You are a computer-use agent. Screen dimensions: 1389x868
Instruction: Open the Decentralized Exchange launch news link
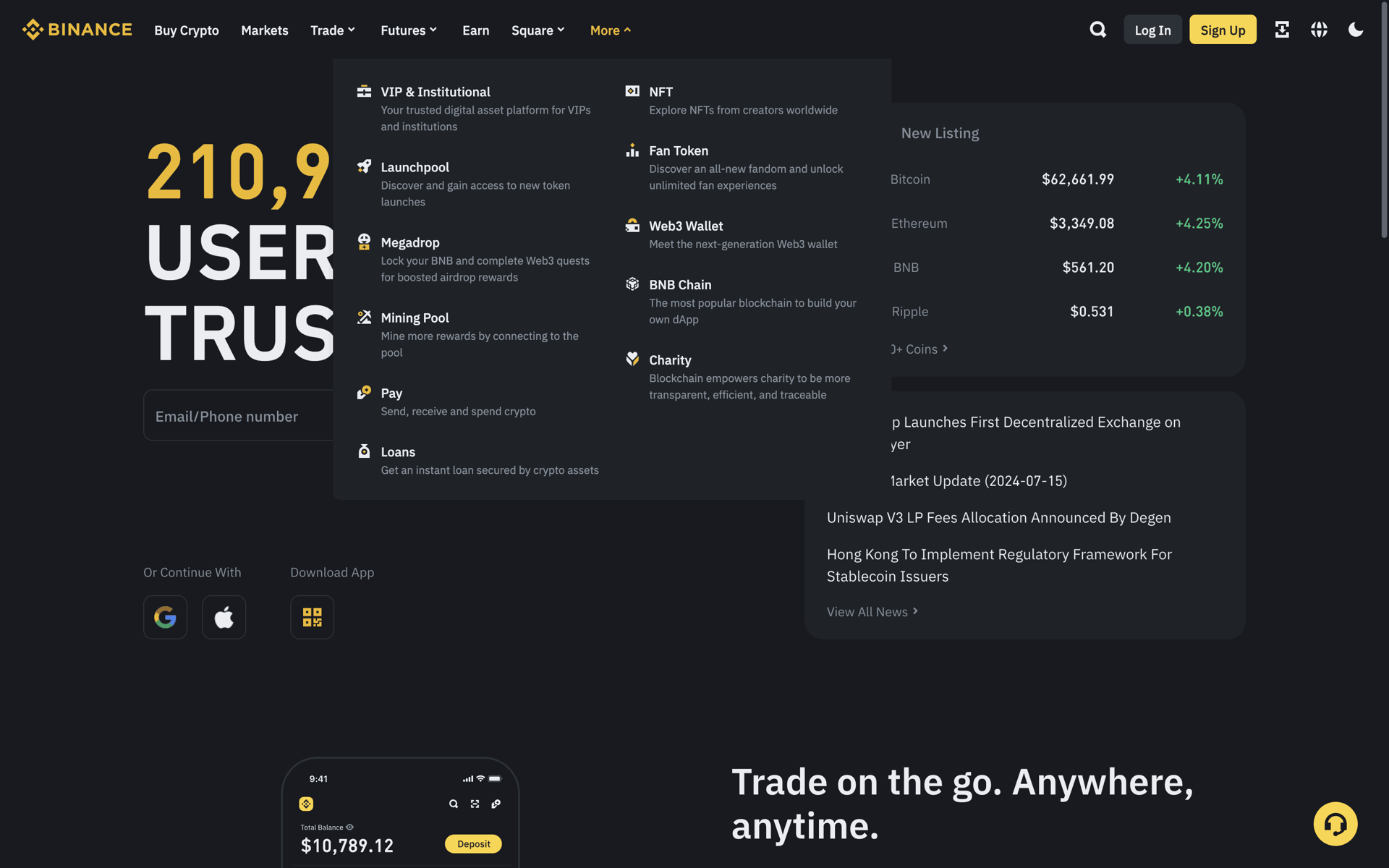click(1036, 433)
